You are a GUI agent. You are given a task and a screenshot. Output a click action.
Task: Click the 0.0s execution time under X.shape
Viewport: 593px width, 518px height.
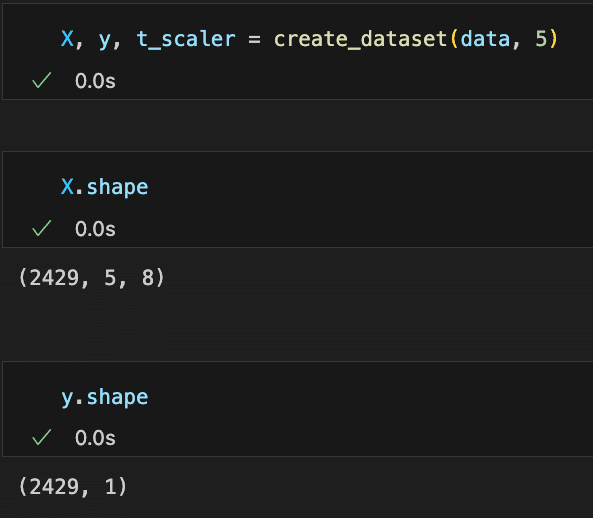(x=95, y=229)
